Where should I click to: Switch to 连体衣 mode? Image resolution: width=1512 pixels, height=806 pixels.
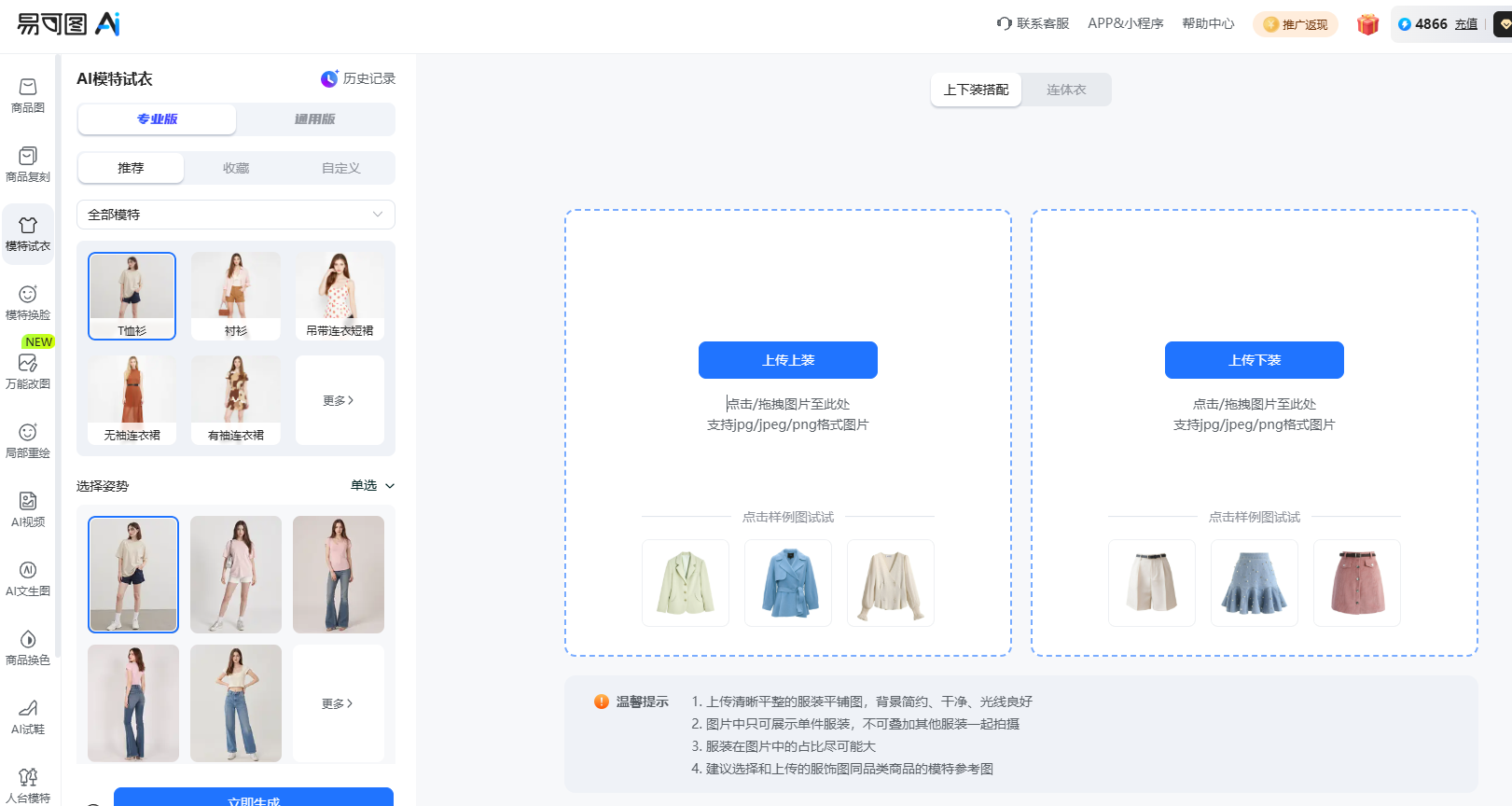click(1066, 90)
